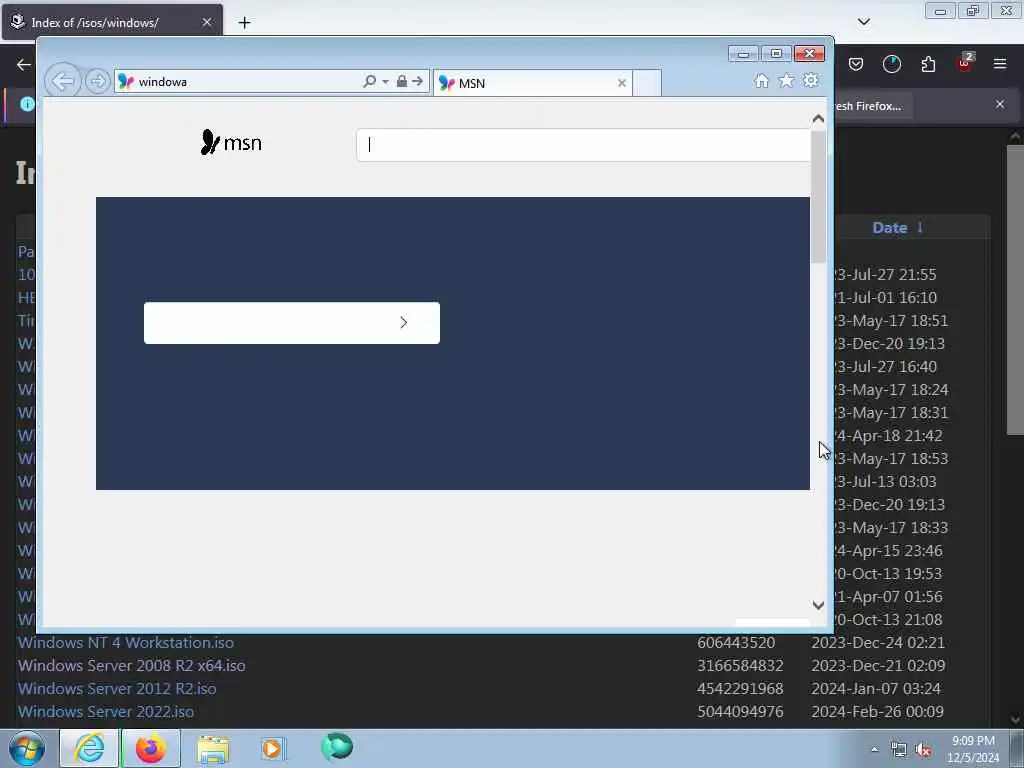Open Windows Media Player from the taskbar
This screenshot has width=1024, height=768.
[273, 748]
